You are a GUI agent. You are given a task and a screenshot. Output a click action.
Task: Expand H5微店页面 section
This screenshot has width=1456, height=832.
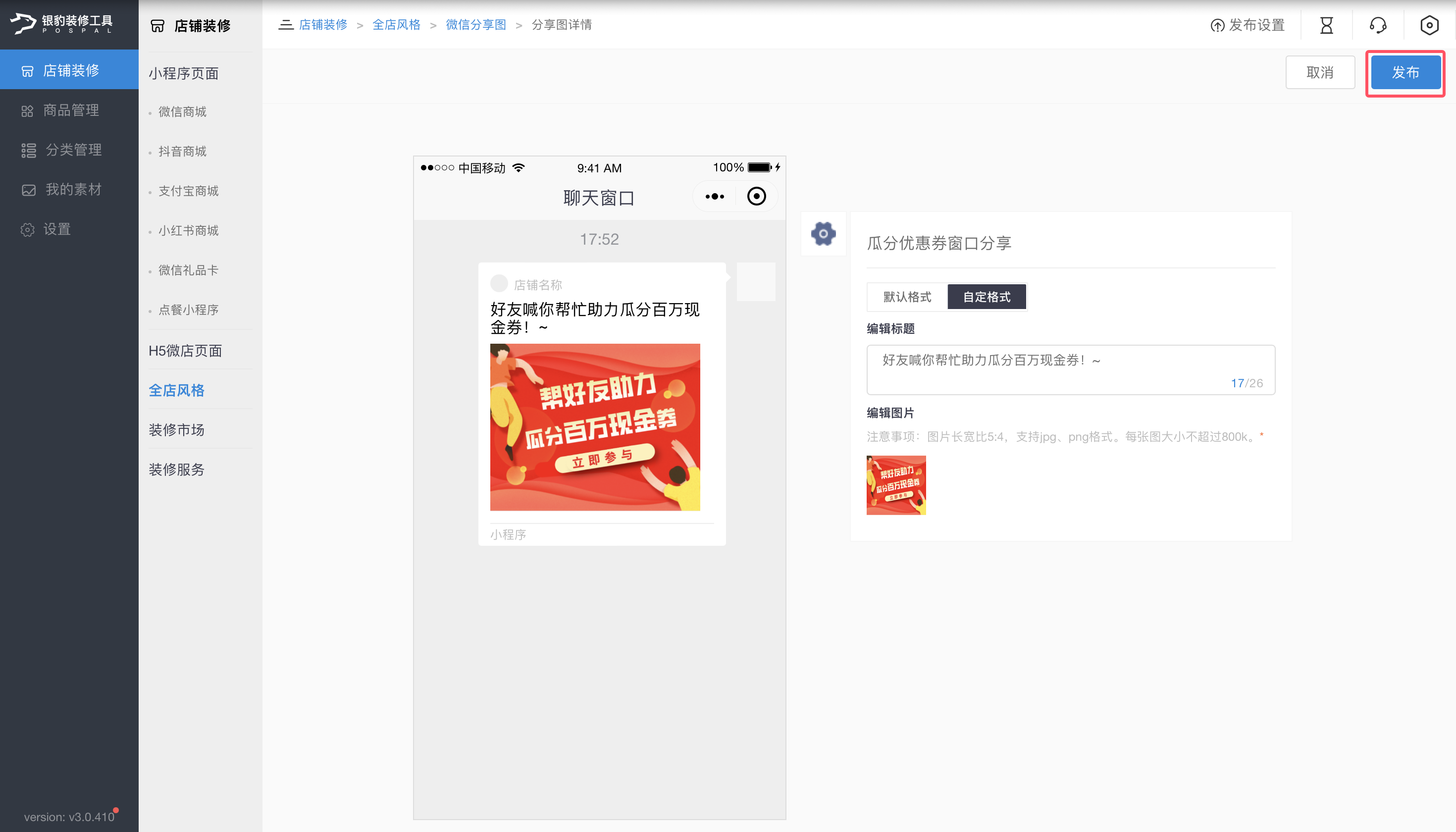tap(185, 351)
